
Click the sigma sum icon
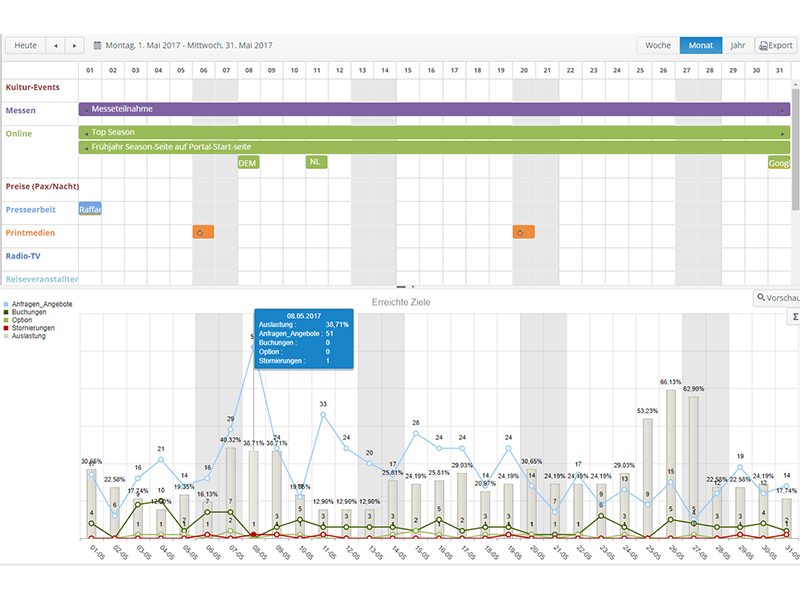(x=795, y=317)
